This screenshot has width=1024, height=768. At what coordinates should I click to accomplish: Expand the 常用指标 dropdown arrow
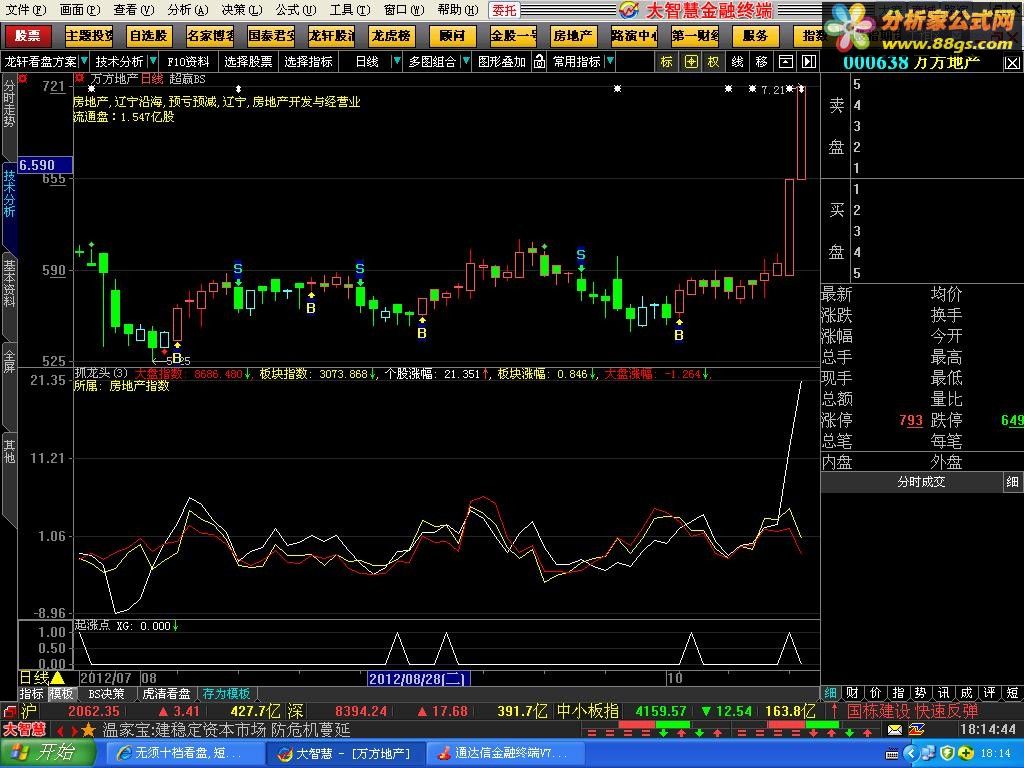[x=610, y=61]
